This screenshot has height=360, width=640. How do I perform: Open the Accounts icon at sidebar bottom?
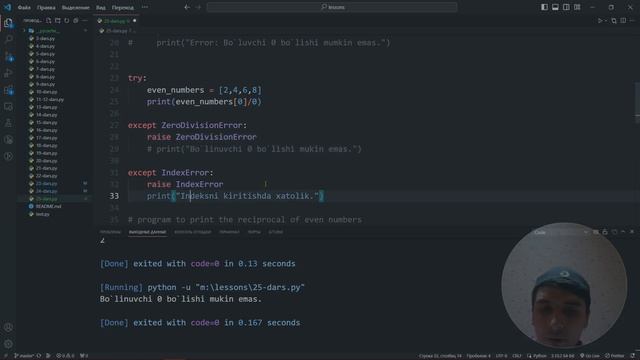(x=8, y=327)
